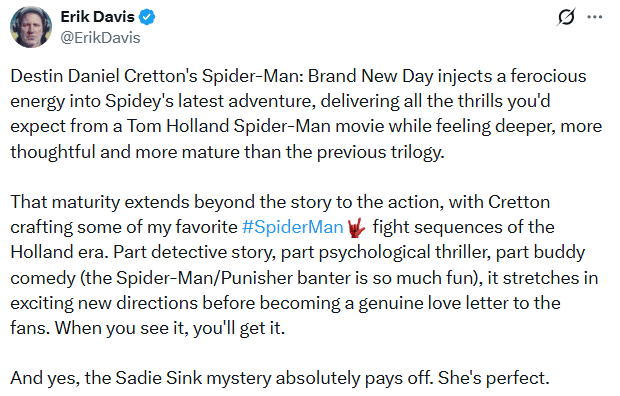
Task: Open the #SpiderMan hashtag
Action: click(x=292, y=227)
